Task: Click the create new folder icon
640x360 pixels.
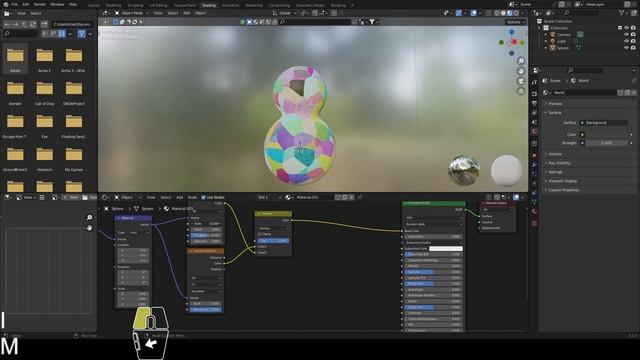Action: (x=44, y=24)
